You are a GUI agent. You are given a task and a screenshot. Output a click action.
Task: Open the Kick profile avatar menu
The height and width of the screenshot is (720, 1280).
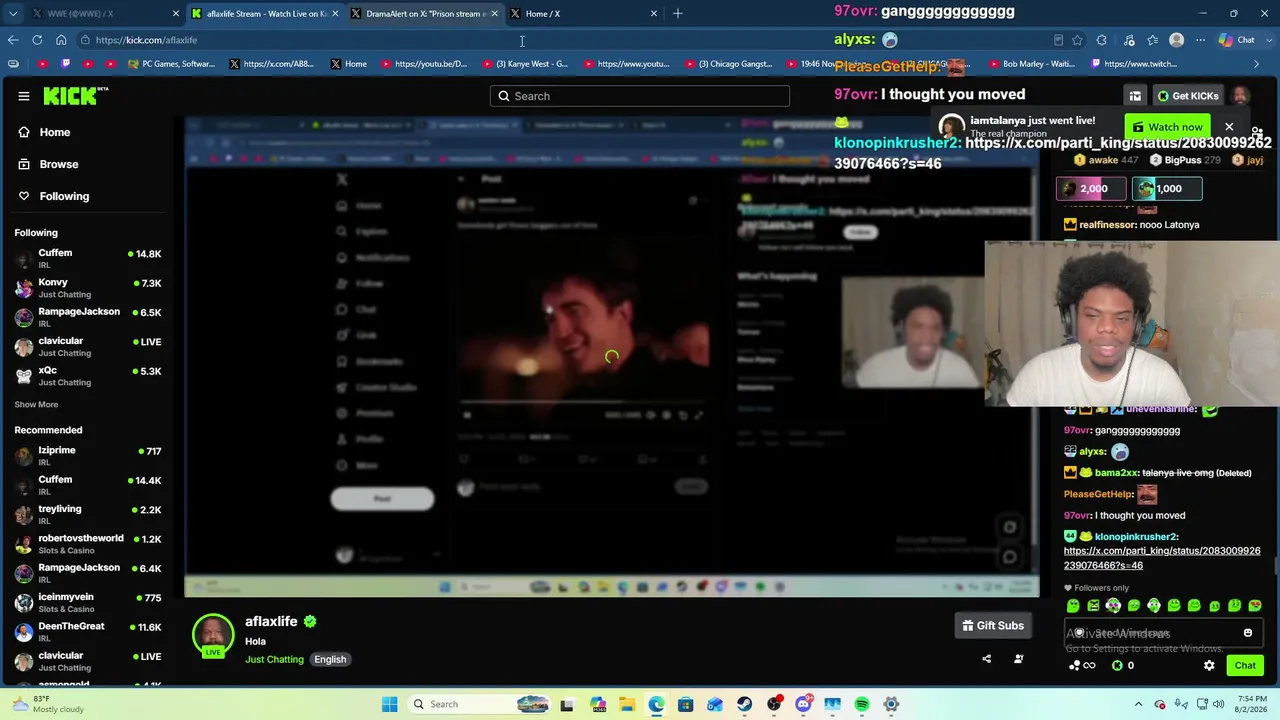(1240, 96)
